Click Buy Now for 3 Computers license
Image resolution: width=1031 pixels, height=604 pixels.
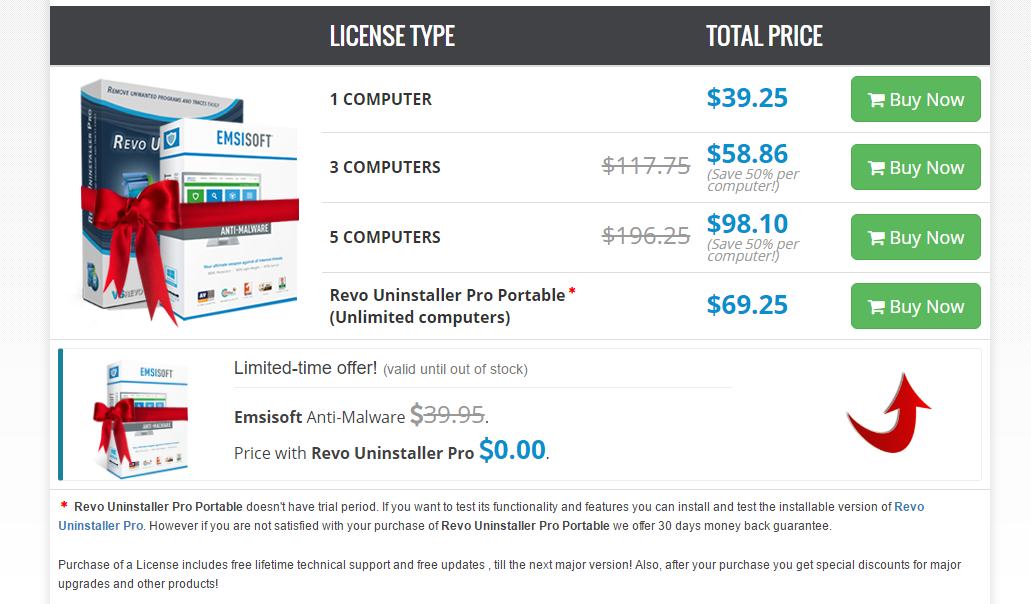coord(915,168)
